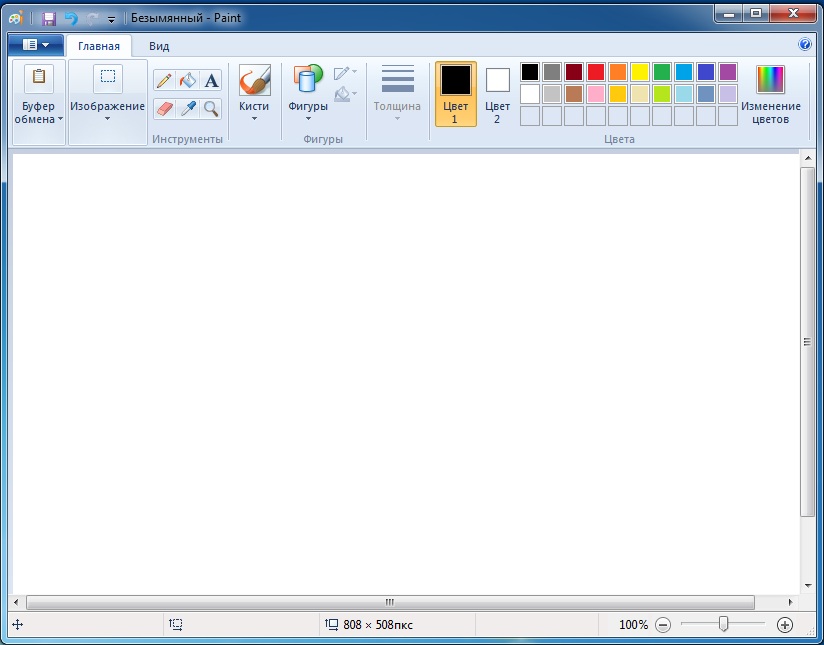Open the Customize Quick Access Toolbar dropdown

(111, 20)
